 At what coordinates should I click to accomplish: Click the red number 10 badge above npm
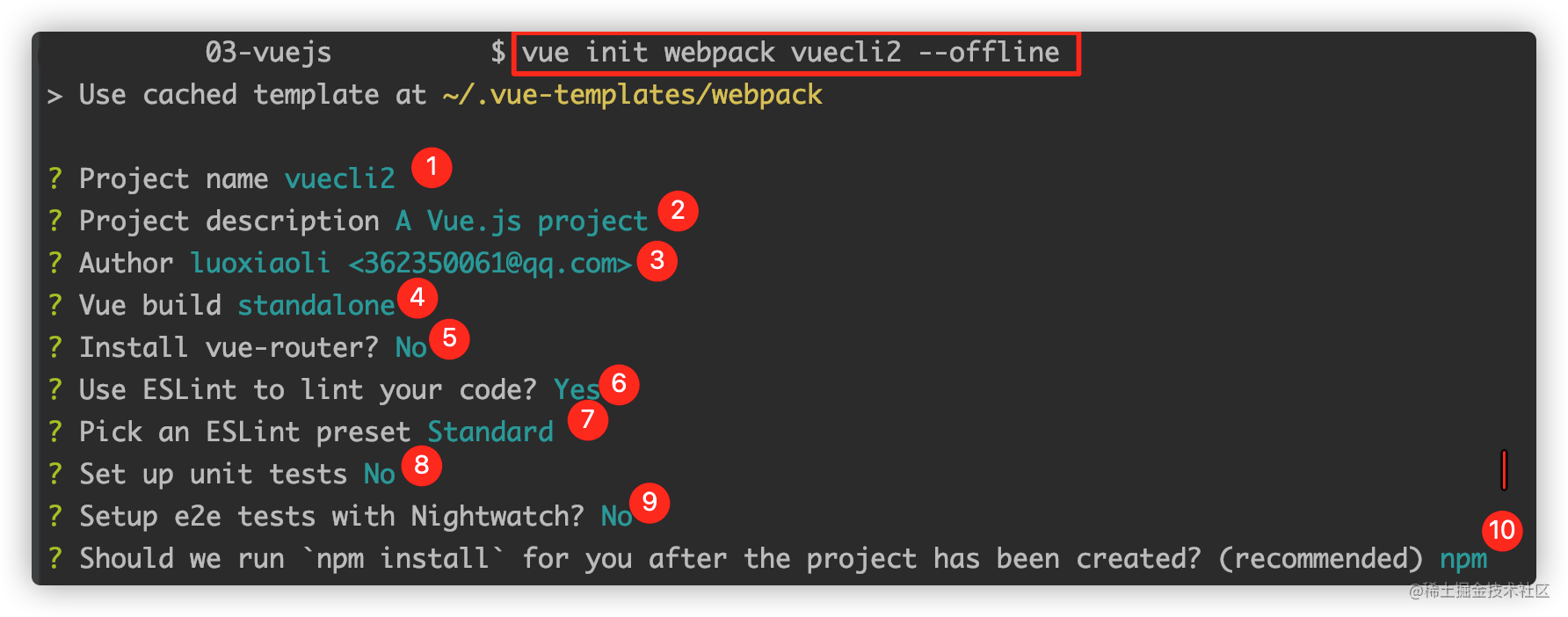coord(1502,531)
